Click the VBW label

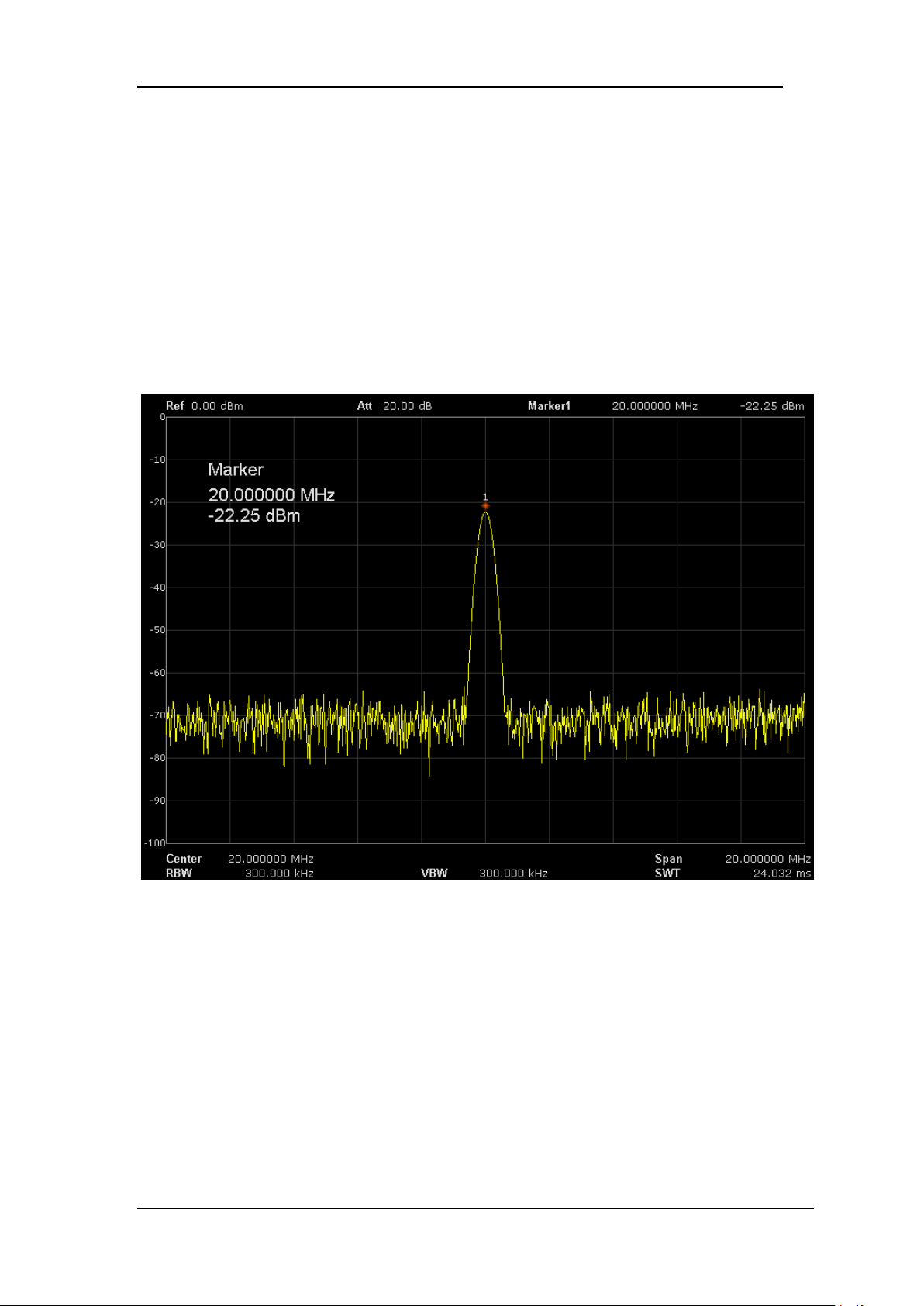[434, 874]
